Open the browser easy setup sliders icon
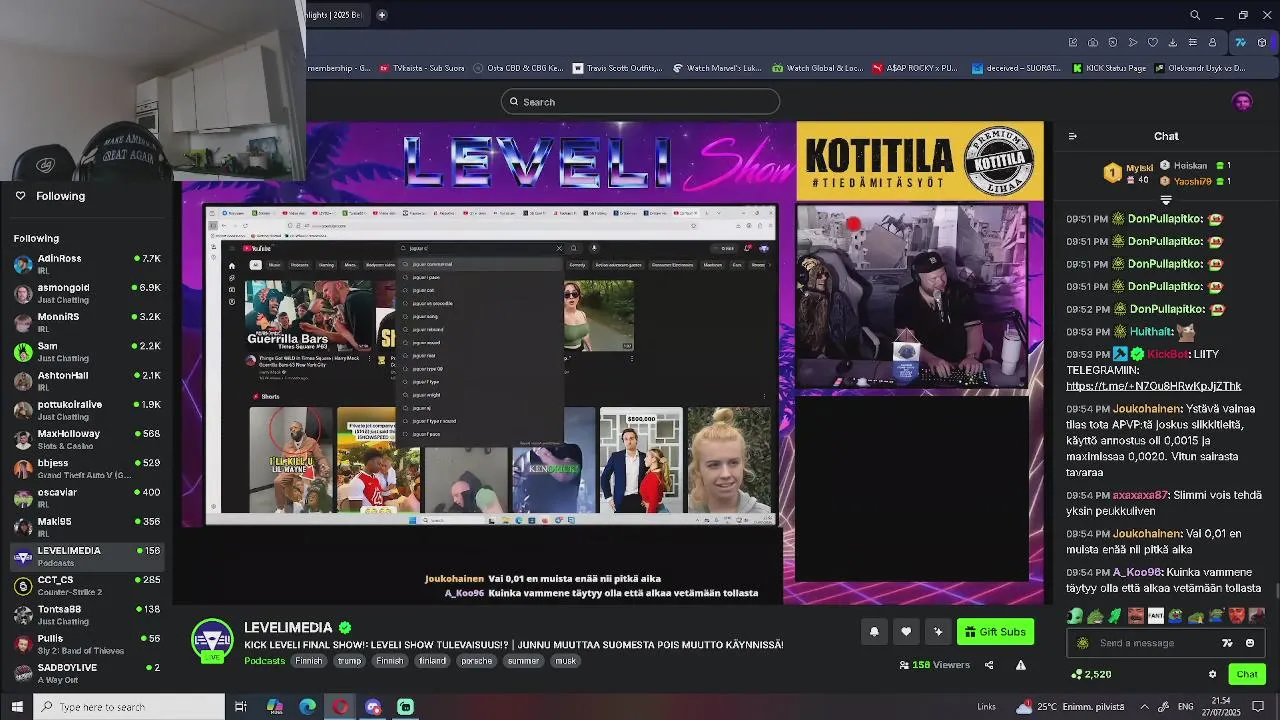 pos(1192,42)
